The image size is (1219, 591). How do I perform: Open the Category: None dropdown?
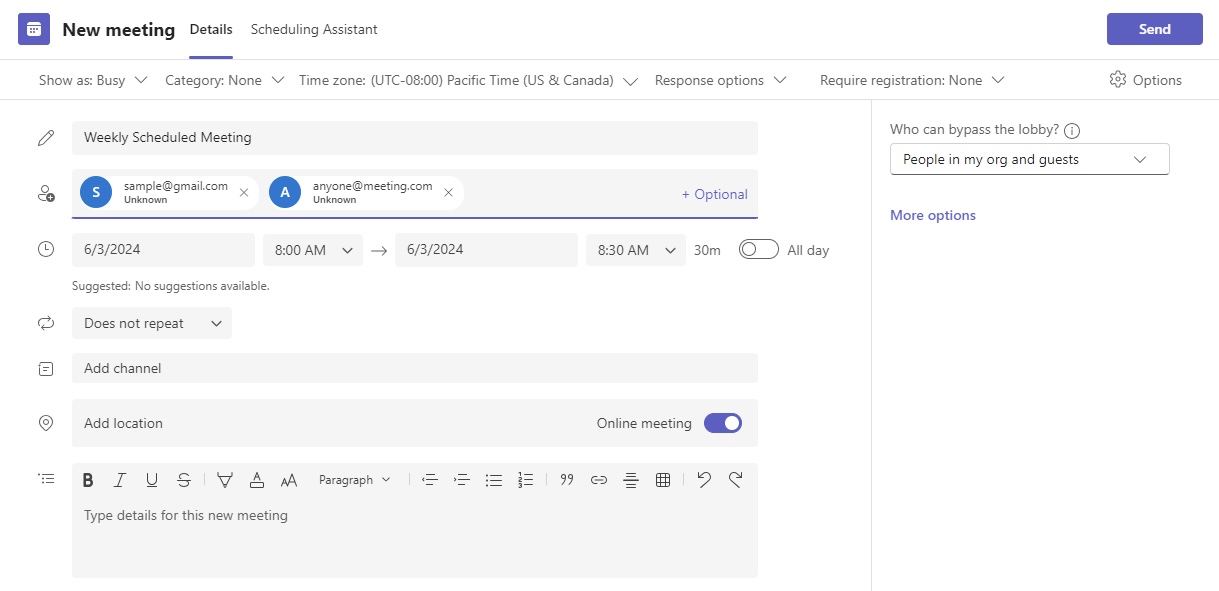click(225, 80)
